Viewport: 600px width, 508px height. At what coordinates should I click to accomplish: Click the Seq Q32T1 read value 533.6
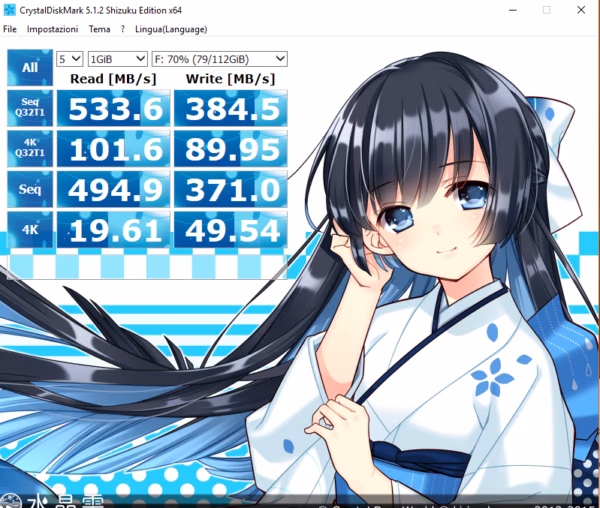tap(114, 108)
